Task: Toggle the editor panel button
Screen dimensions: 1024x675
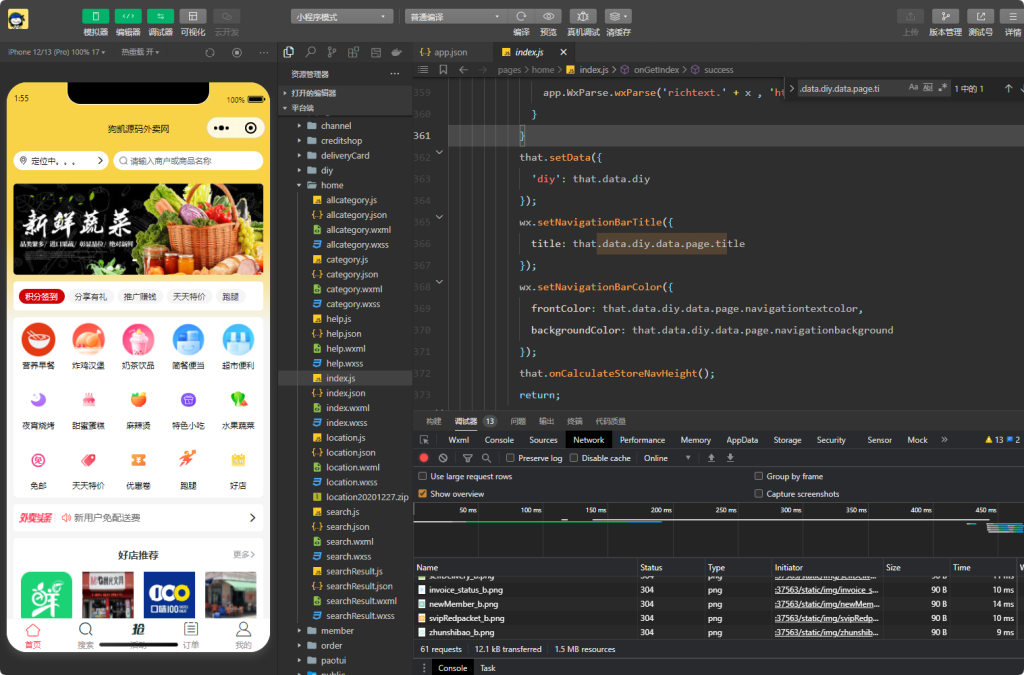Action: point(128,16)
